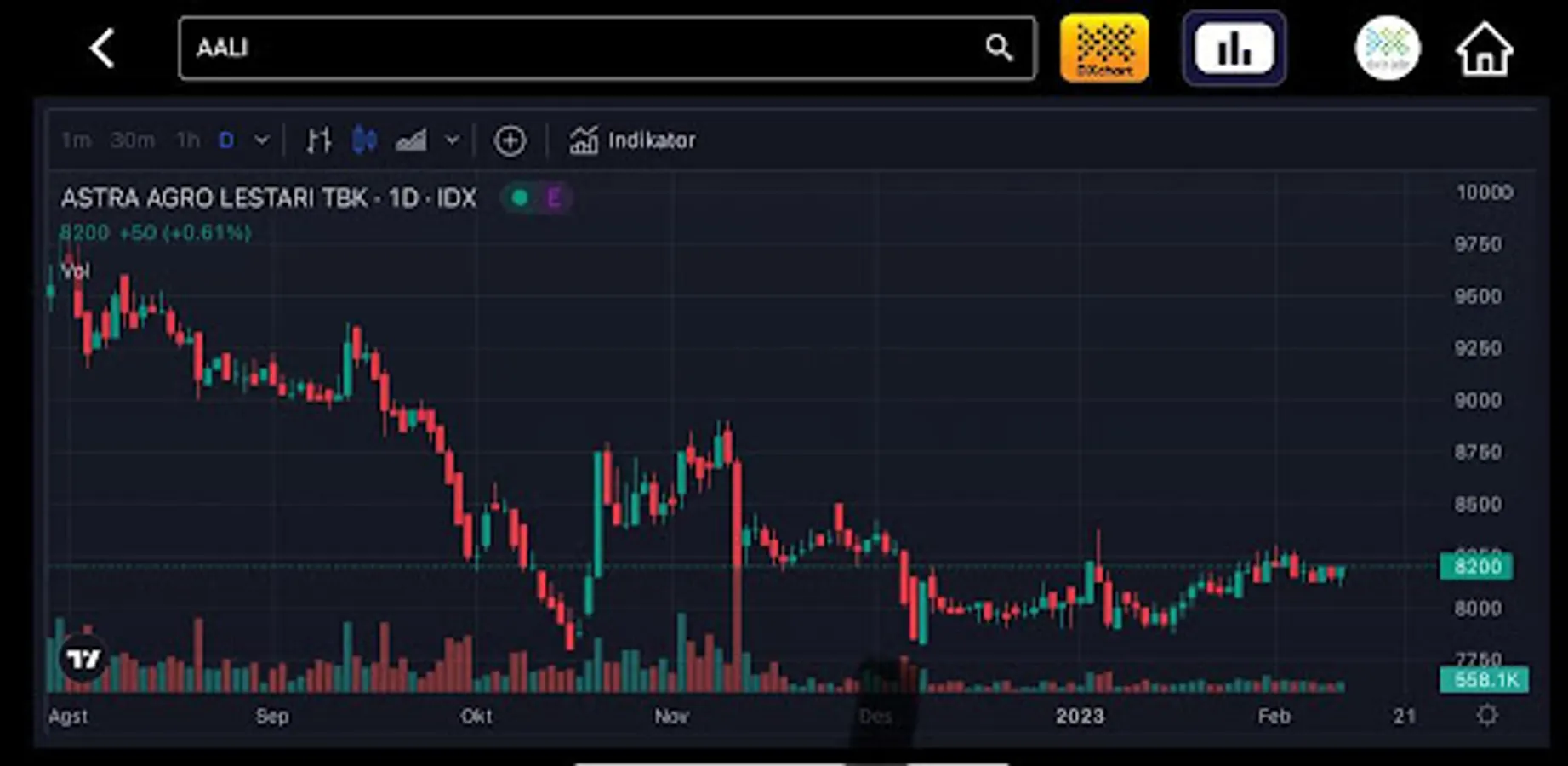This screenshot has width=1568, height=766.
Task: Click the purple E earnings badge
Action: pos(554,198)
